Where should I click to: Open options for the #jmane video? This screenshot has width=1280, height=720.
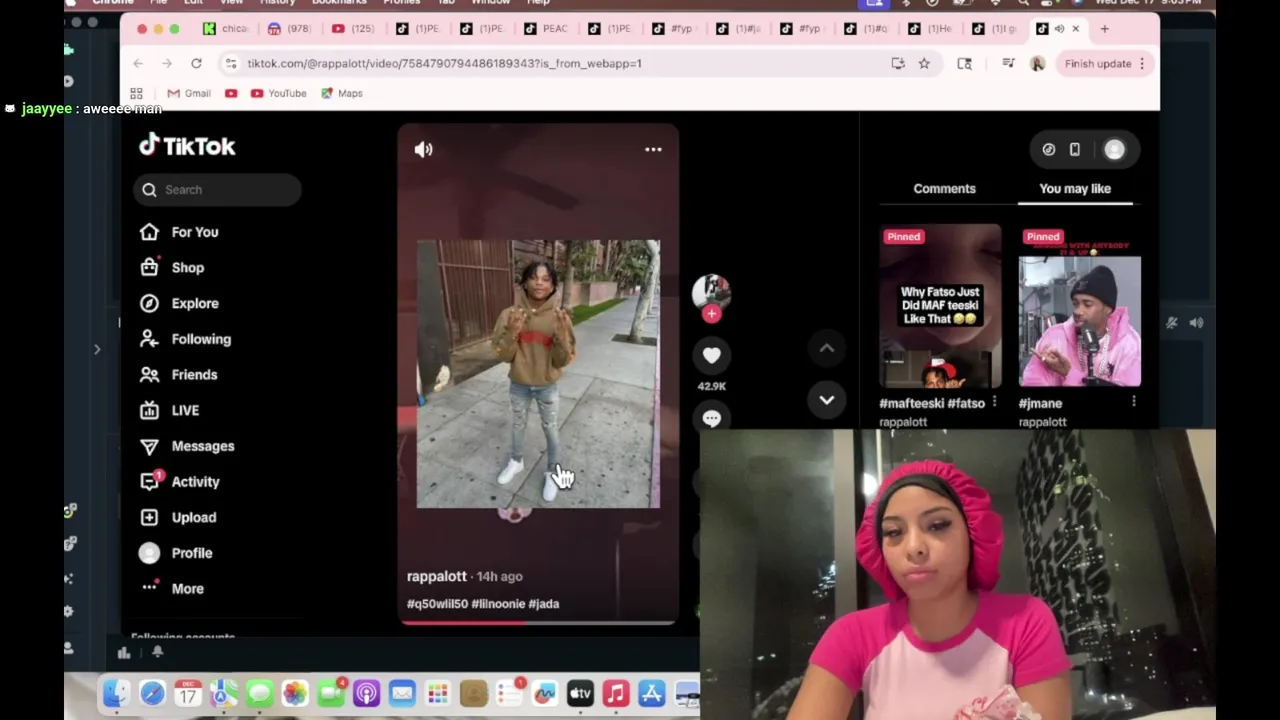coord(1133,402)
